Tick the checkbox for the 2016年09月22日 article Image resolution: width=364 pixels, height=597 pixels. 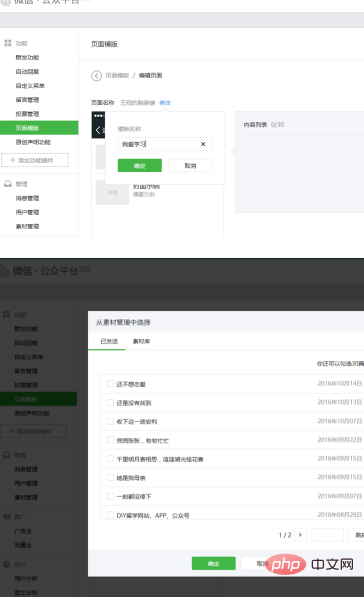[110, 440]
